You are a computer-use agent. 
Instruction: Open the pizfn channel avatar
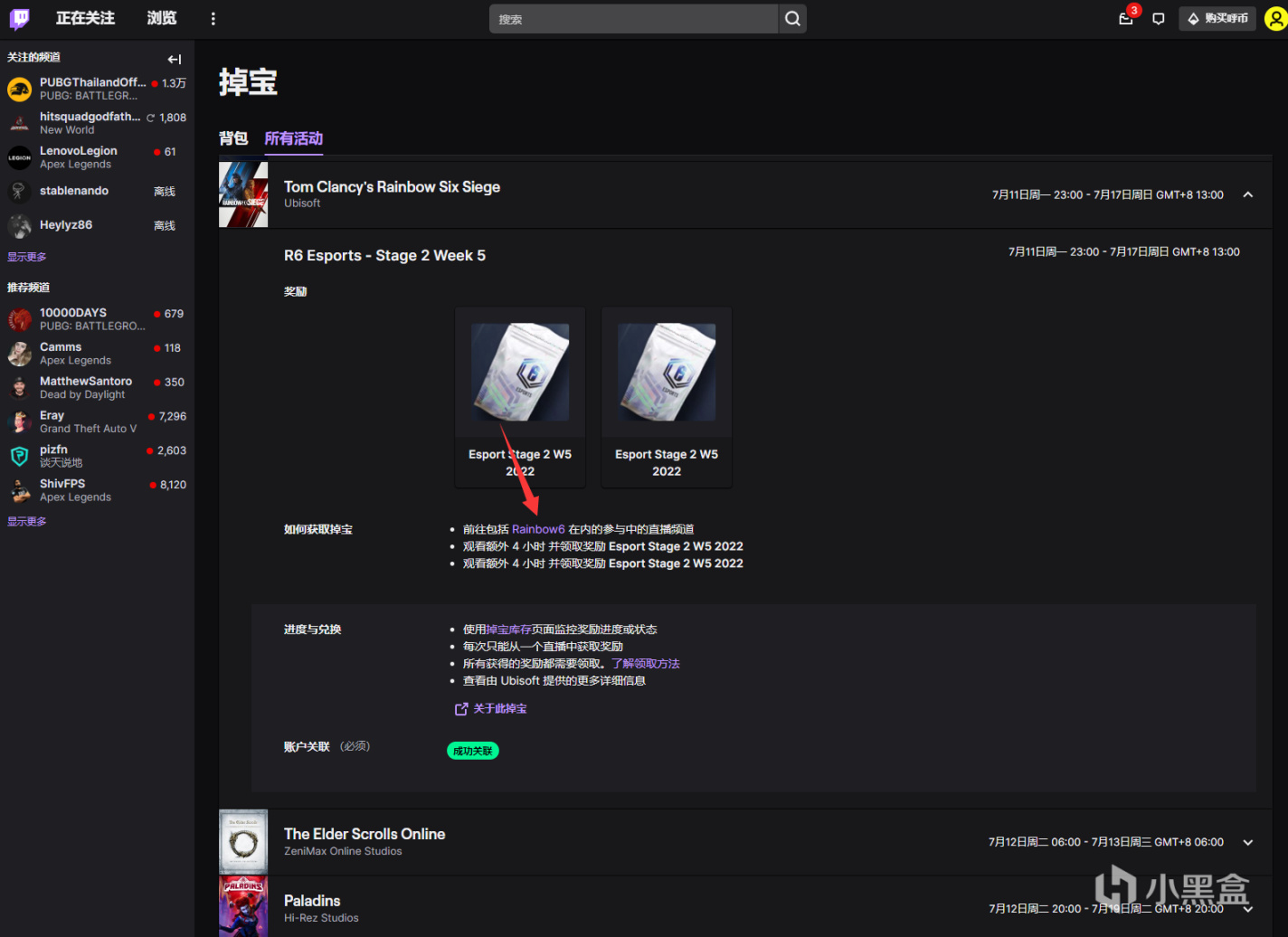coord(20,456)
